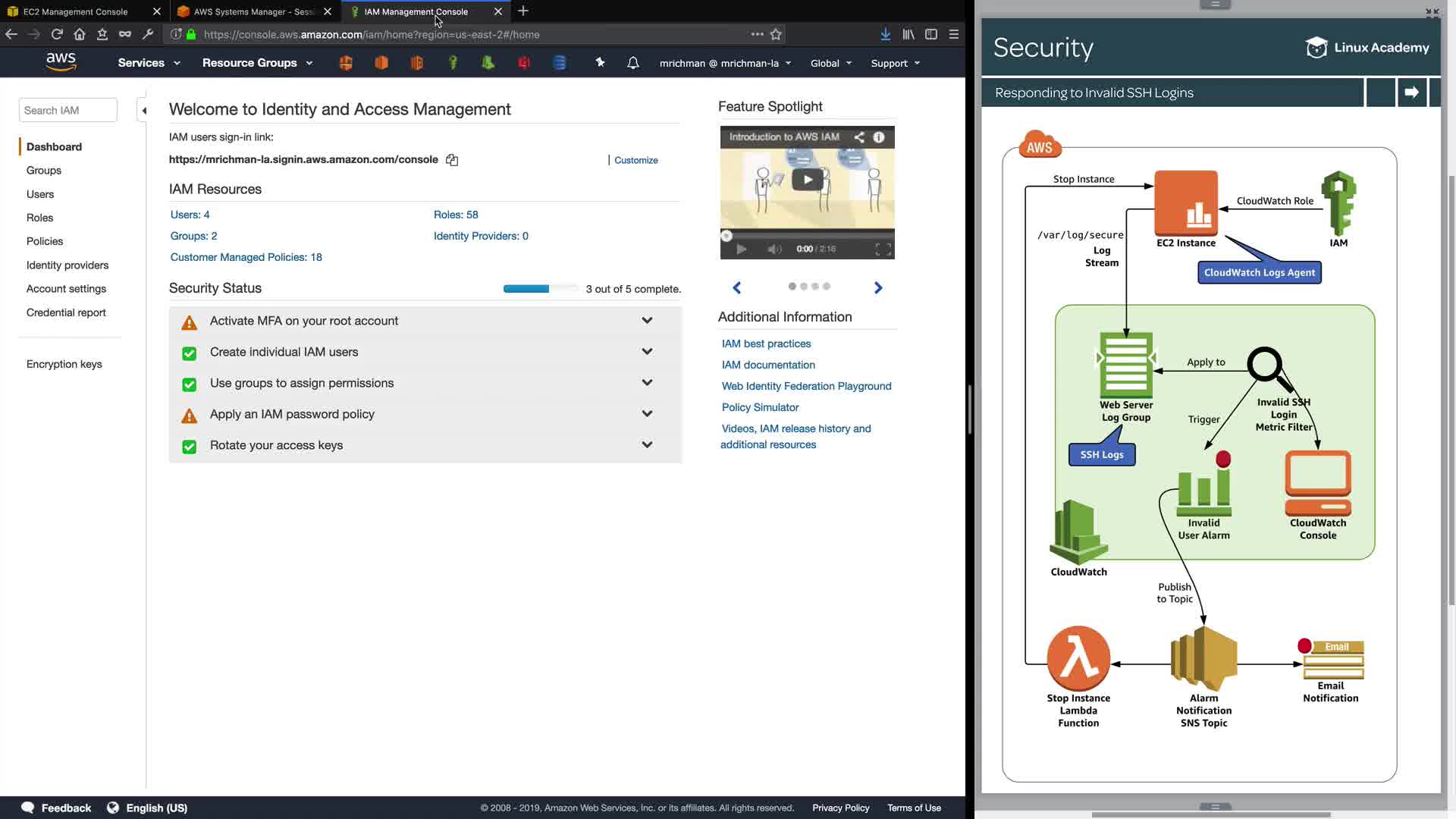1456x819 pixels.
Task: Switch to EC2 Management Console tab
Action: [76, 11]
